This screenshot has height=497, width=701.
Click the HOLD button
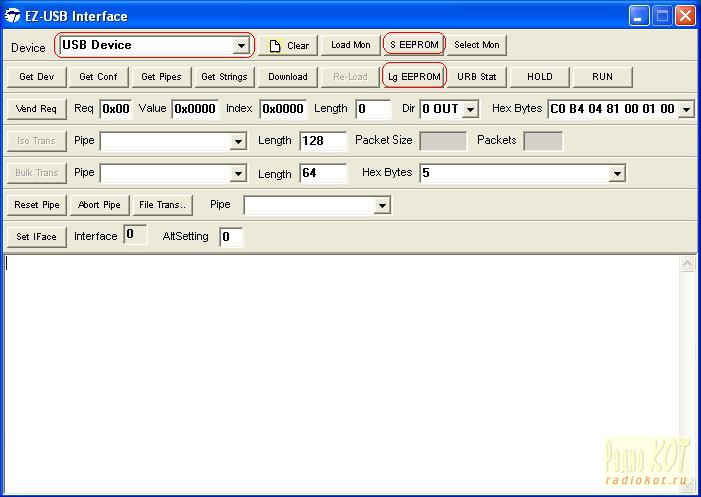540,77
